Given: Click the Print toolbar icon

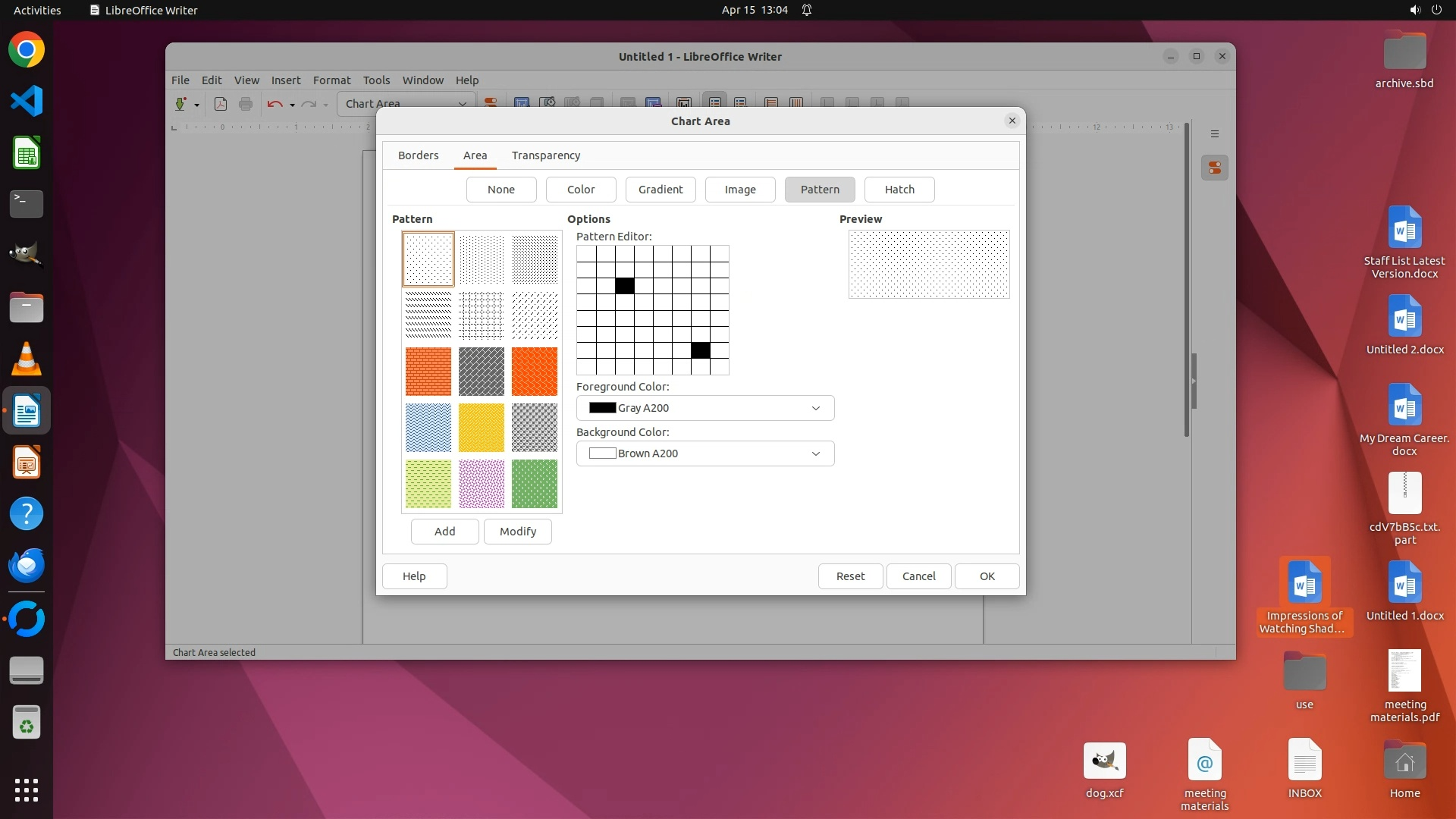Looking at the screenshot, I should click(x=246, y=104).
